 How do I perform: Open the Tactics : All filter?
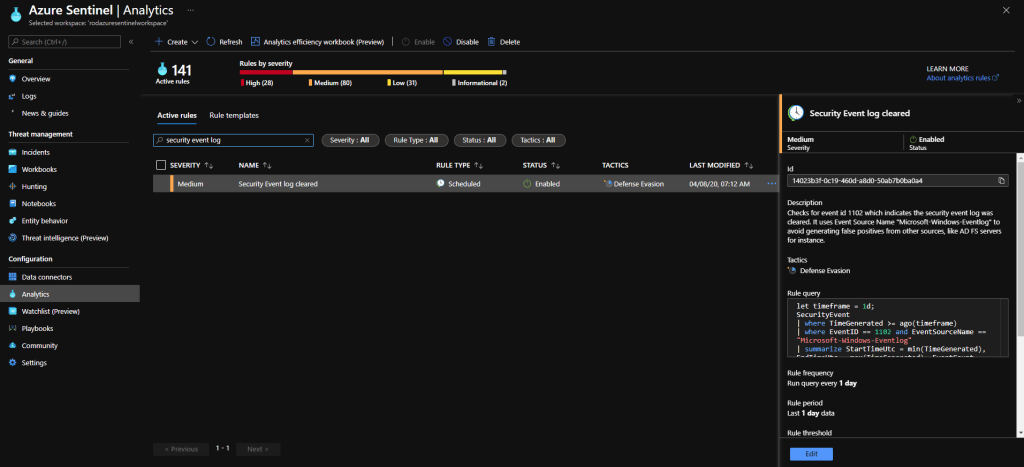click(538, 140)
